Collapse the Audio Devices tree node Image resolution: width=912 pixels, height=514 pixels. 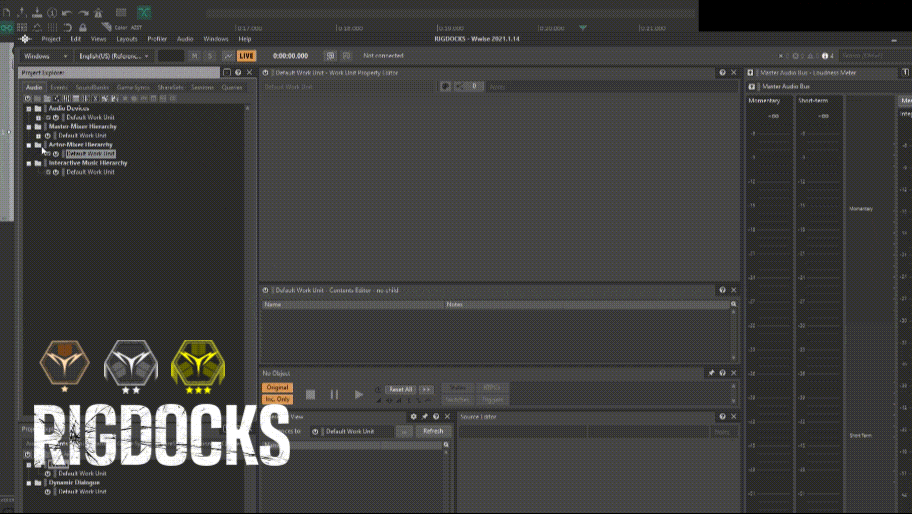tap(28, 109)
